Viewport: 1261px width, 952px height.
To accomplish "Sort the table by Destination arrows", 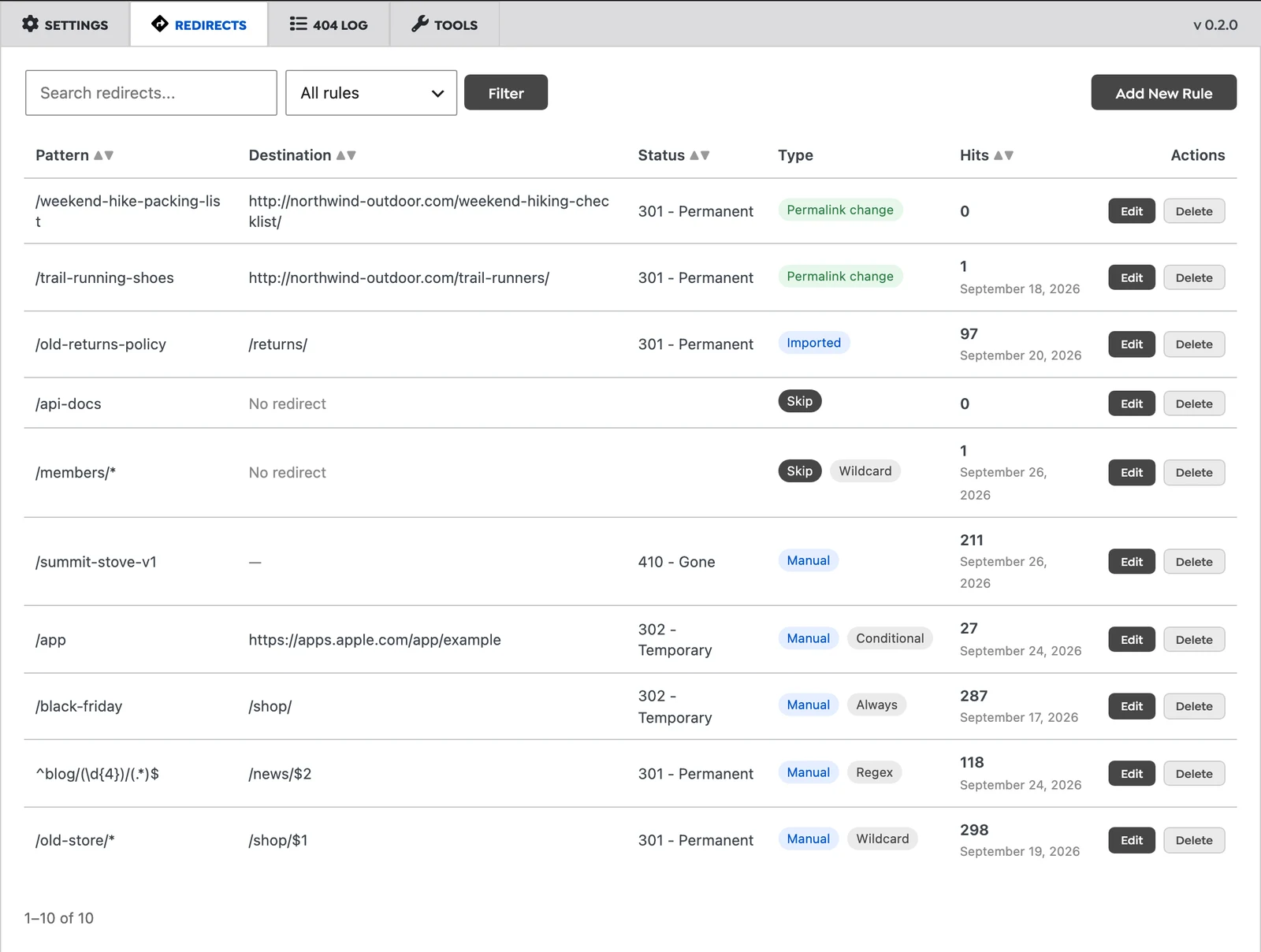I will tap(346, 155).
